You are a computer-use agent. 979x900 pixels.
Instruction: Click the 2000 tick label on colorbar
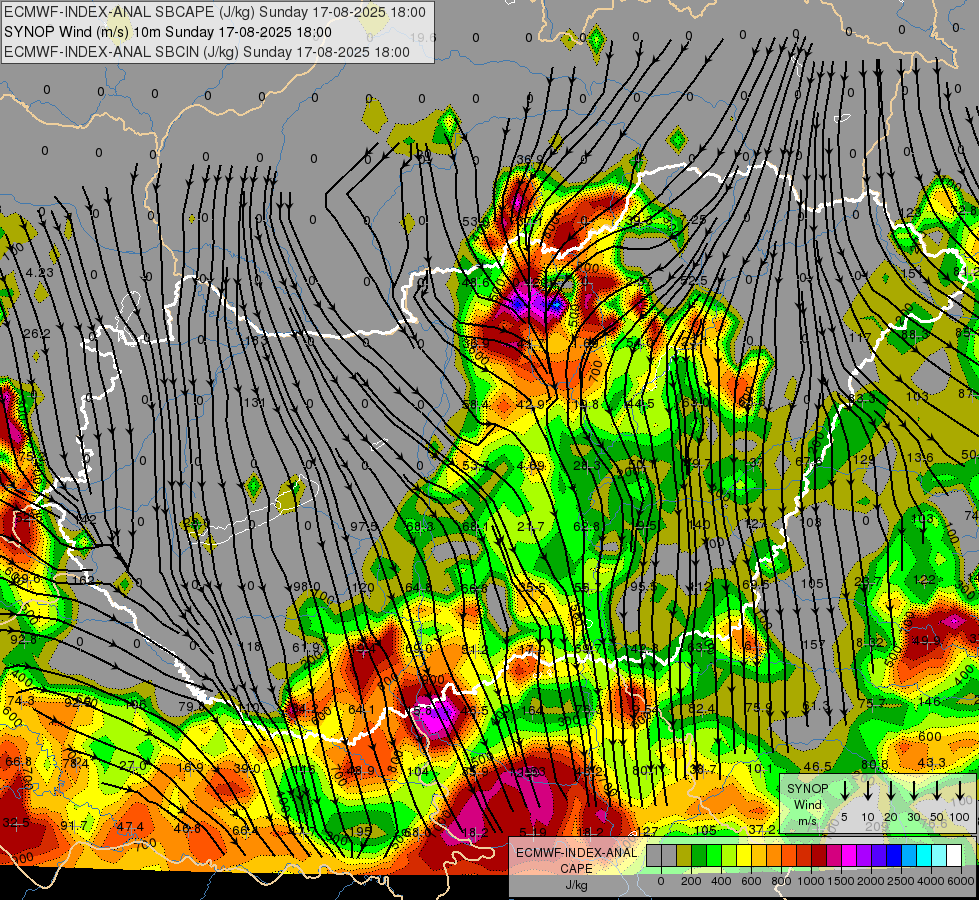click(871, 881)
